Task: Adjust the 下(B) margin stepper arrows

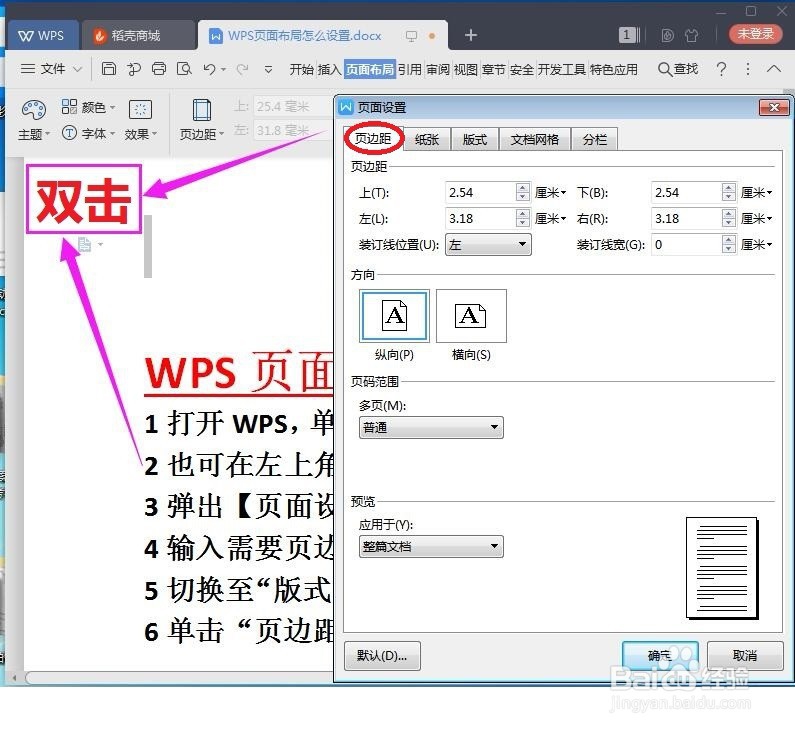Action: (729, 193)
